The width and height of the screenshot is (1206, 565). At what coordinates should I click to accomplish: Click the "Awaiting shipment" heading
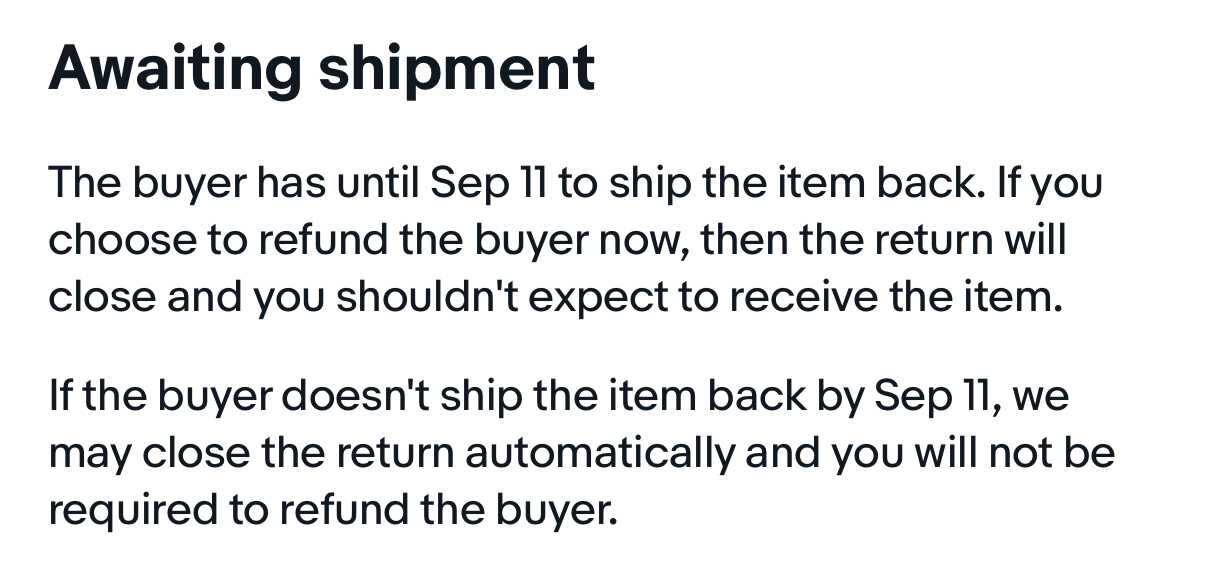(x=321, y=68)
